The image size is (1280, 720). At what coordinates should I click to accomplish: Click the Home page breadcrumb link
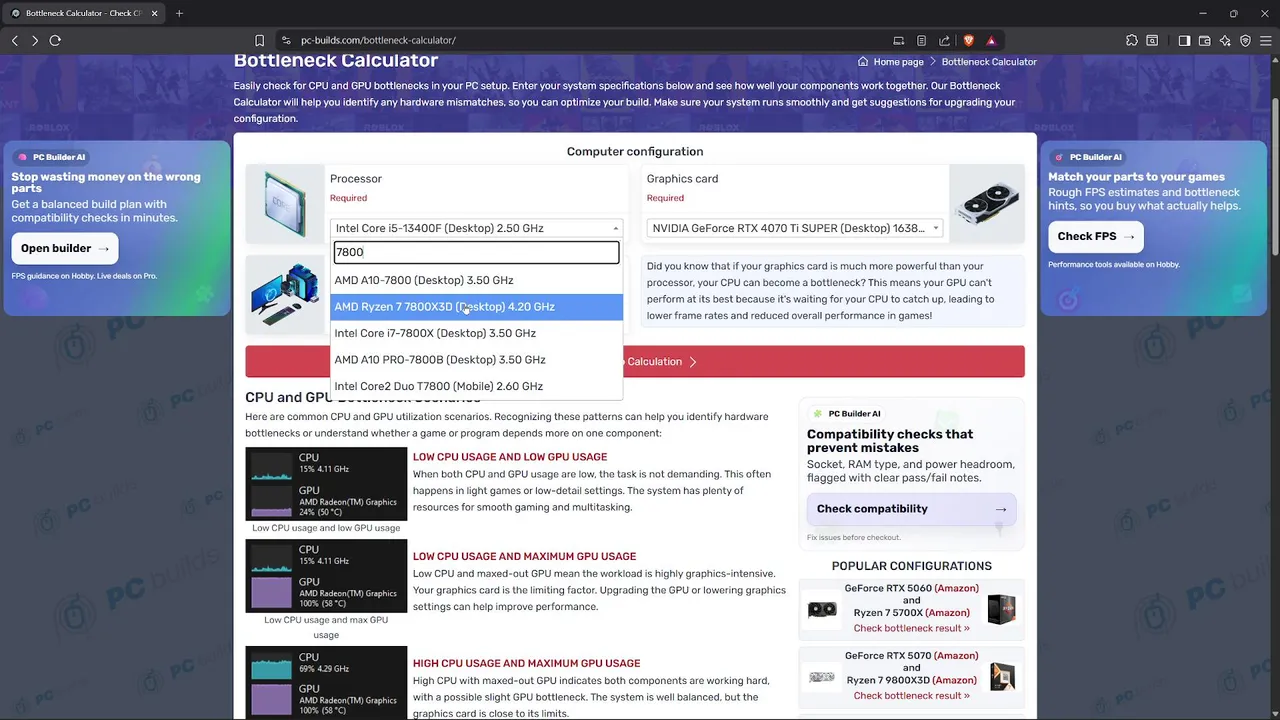(890, 62)
